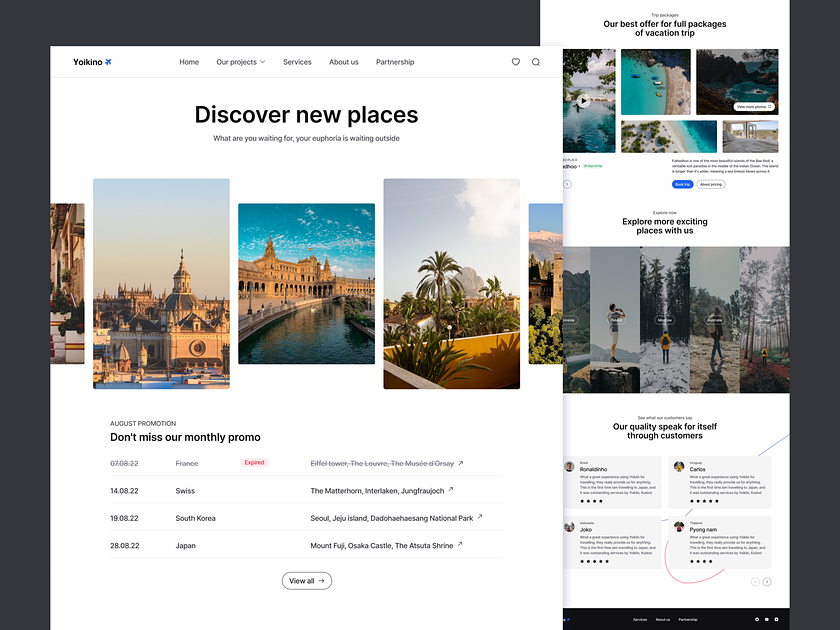Expand the Our projects dropdown
Viewport: 840px width, 630px height.
click(x=241, y=62)
